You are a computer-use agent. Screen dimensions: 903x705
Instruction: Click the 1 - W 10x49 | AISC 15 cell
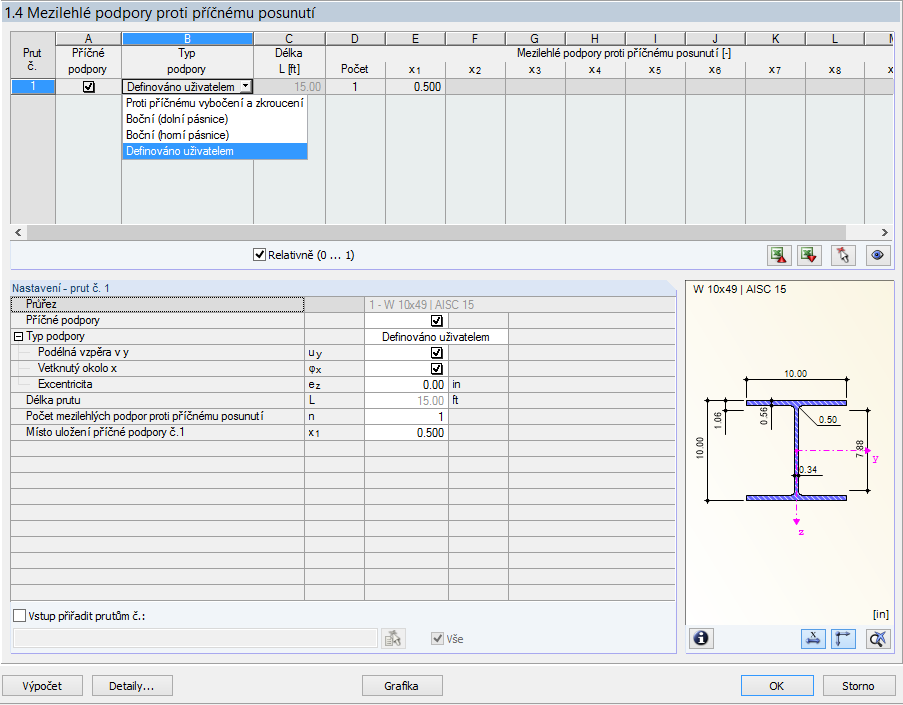coord(519,305)
